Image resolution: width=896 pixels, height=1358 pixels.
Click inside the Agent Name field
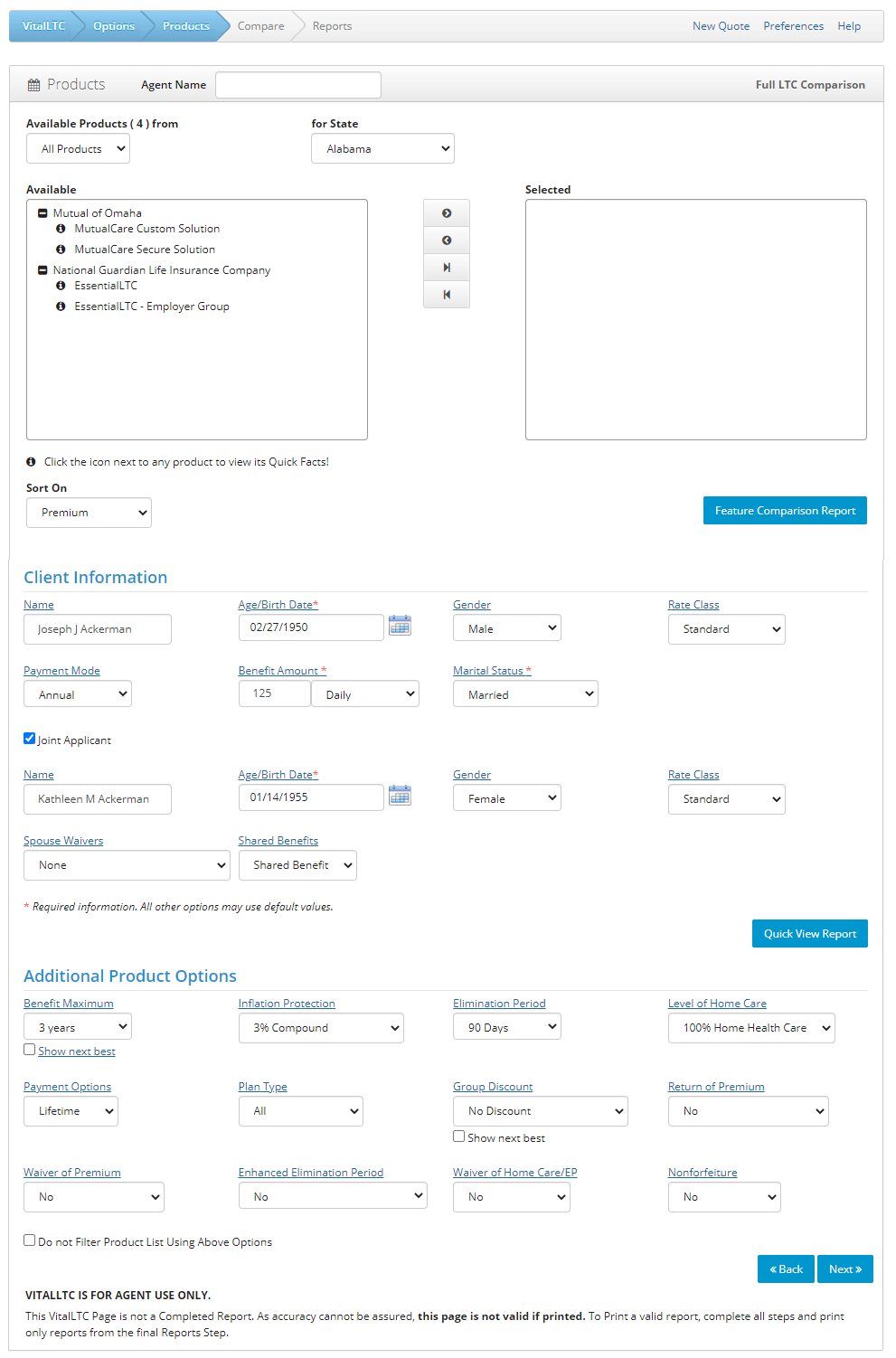point(297,84)
